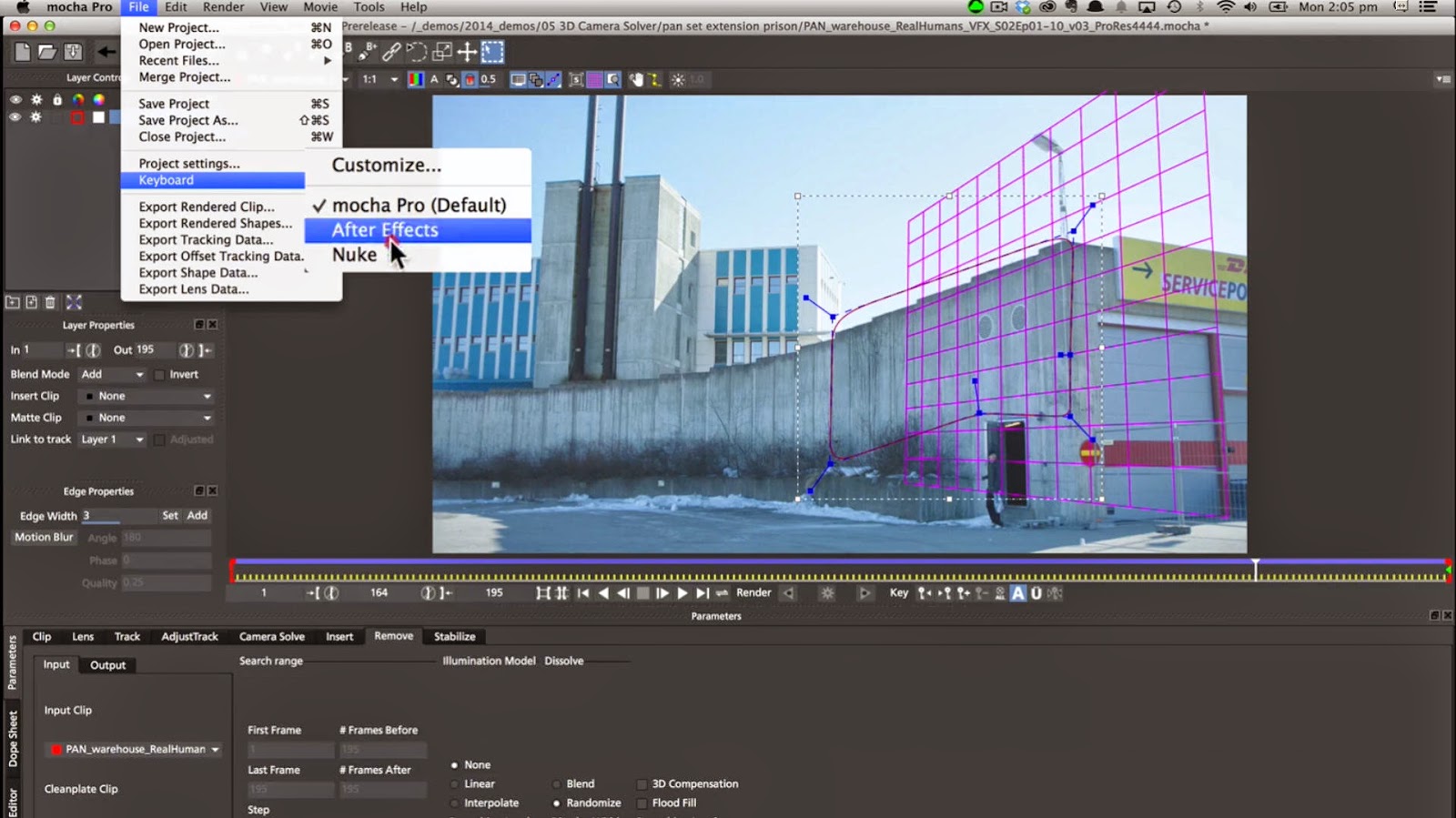The height and width of the screenshot is (818, 1456).
Task: Switch to the Camera Solve tab
Action: tap(271, 637)
